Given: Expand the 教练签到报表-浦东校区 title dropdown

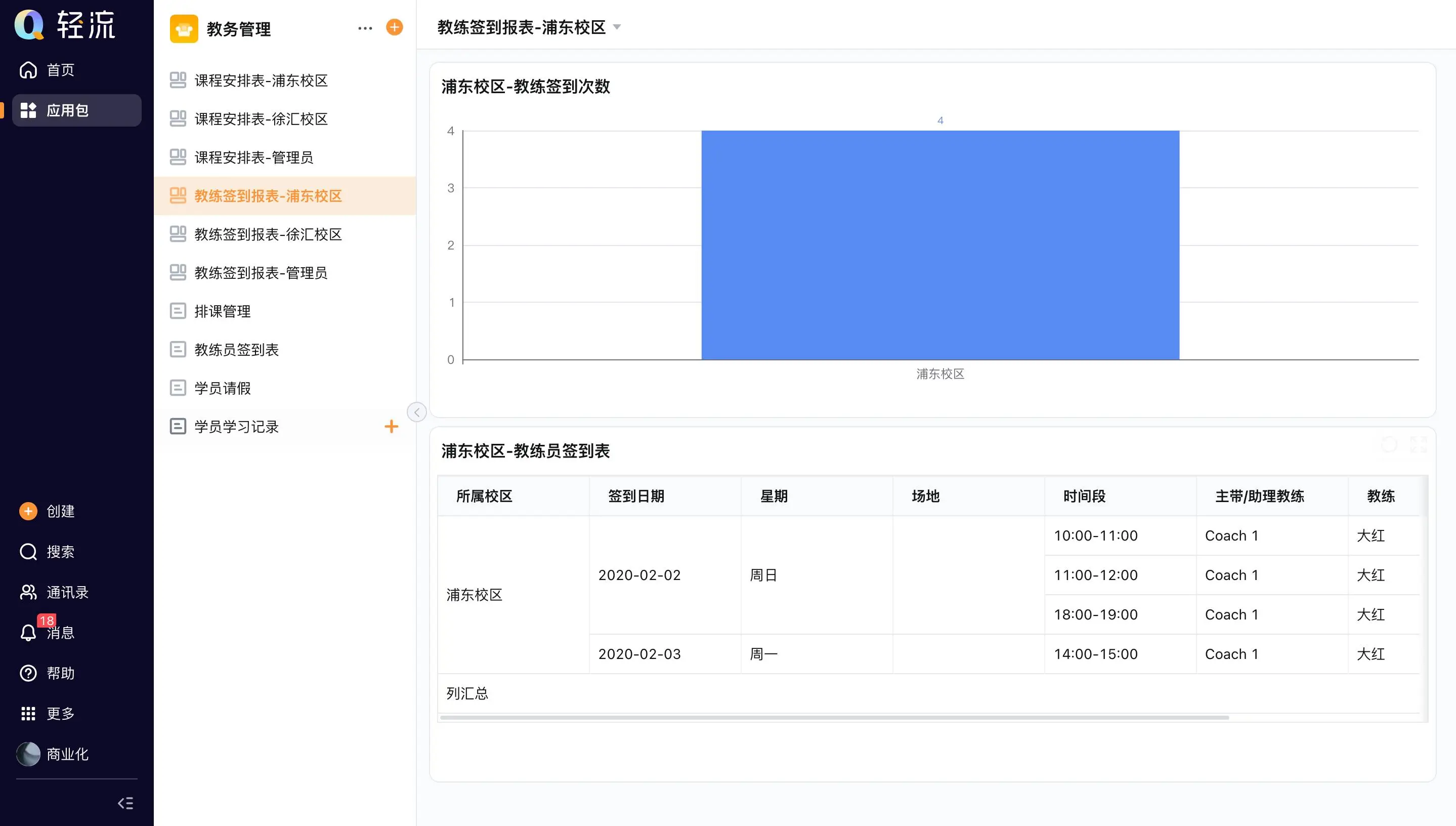Looking at the screenshot, I should (x=617, y=27).
